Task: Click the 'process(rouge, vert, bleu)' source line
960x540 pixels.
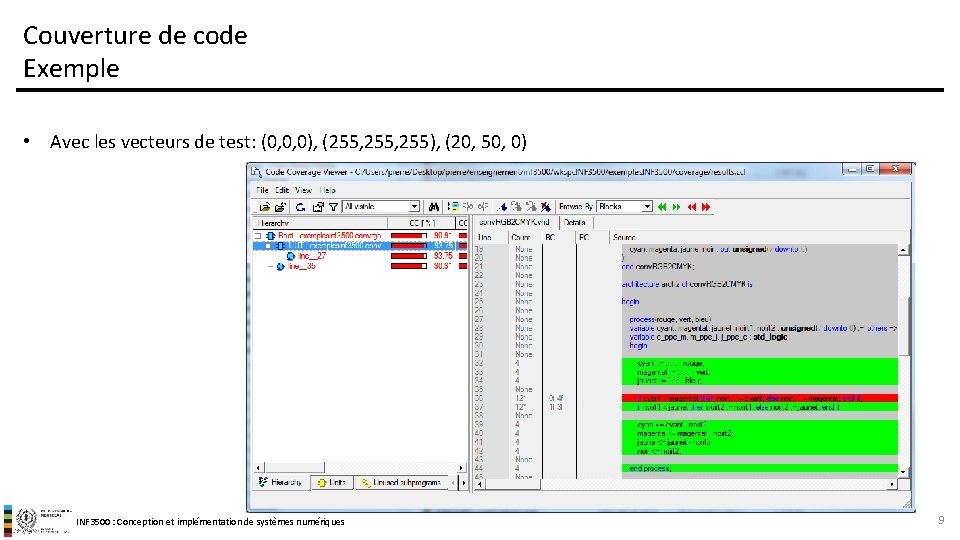Action: [x=670, y=319]
